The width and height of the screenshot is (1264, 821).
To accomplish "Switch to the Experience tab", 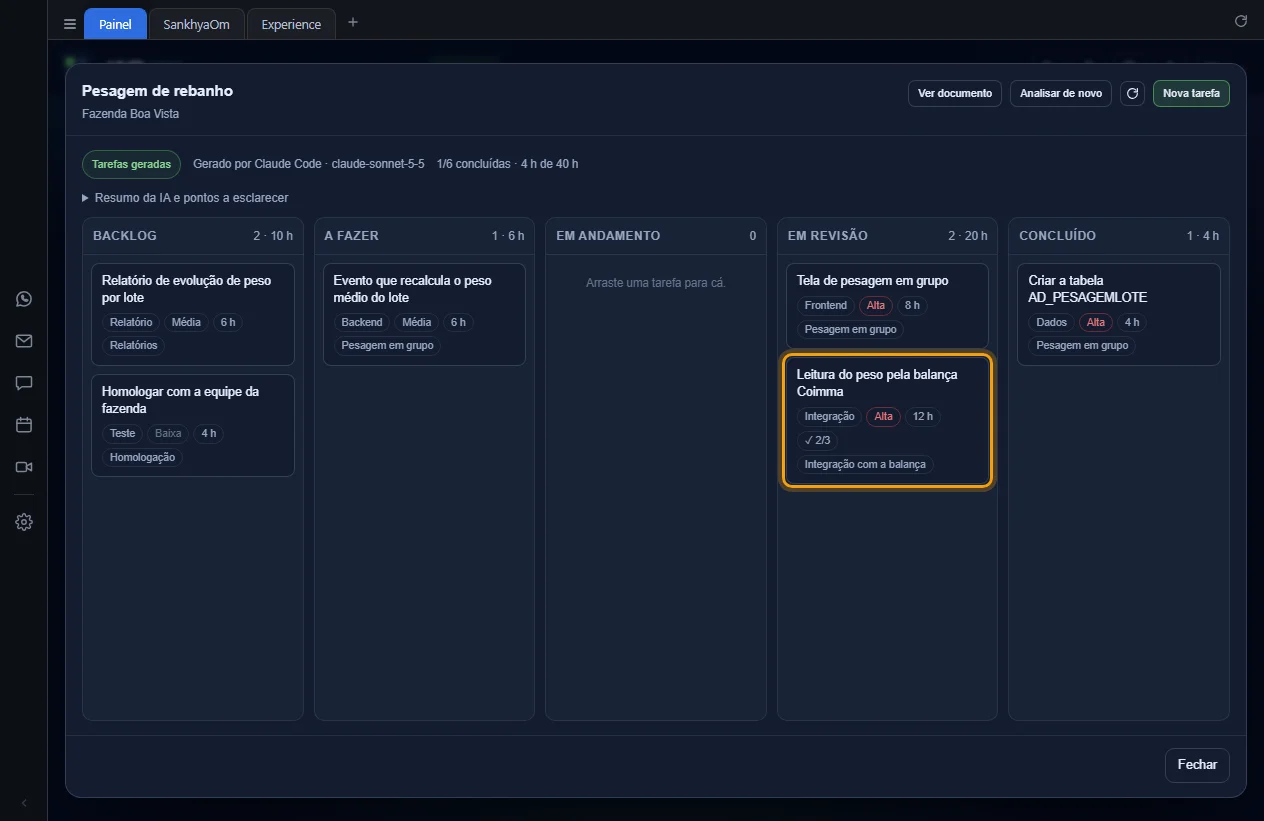I will (x=291, y=24).
